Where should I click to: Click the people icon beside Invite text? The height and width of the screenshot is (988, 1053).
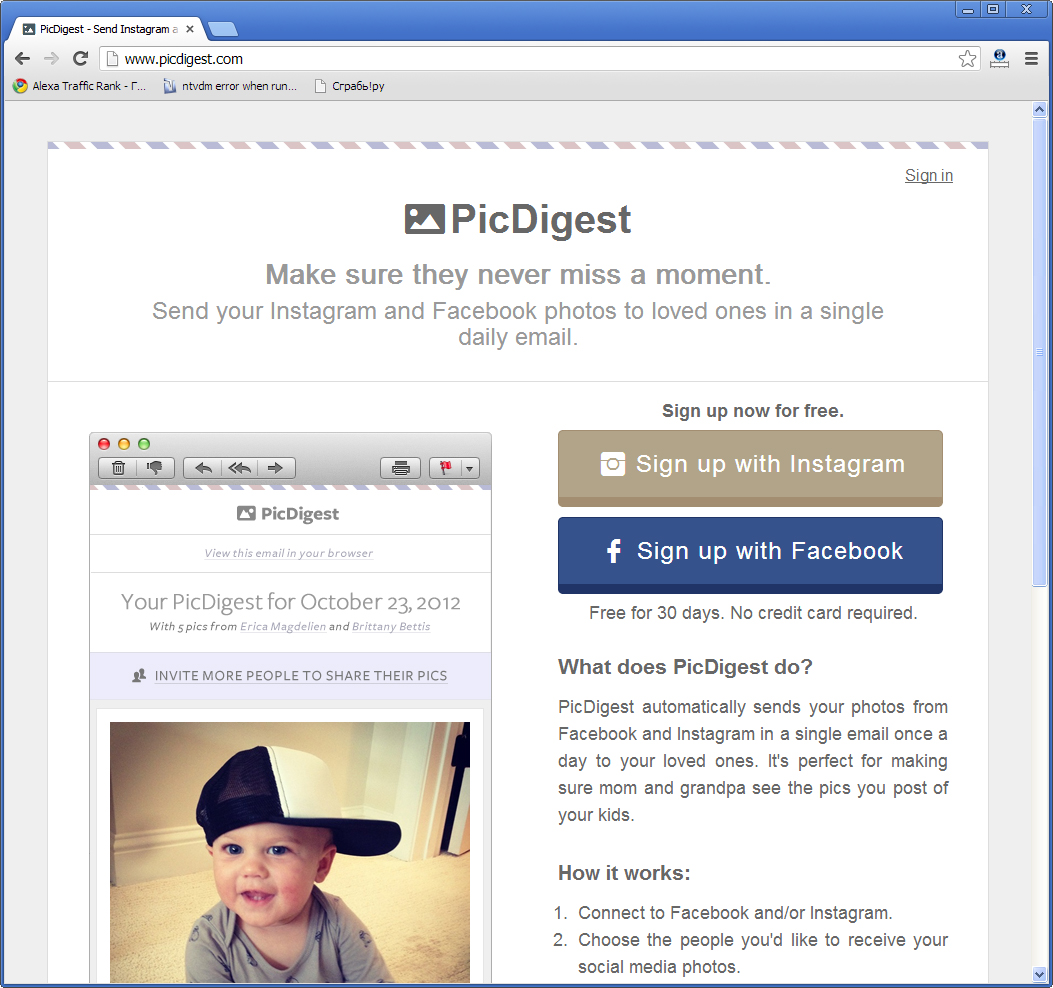(139, 676)
